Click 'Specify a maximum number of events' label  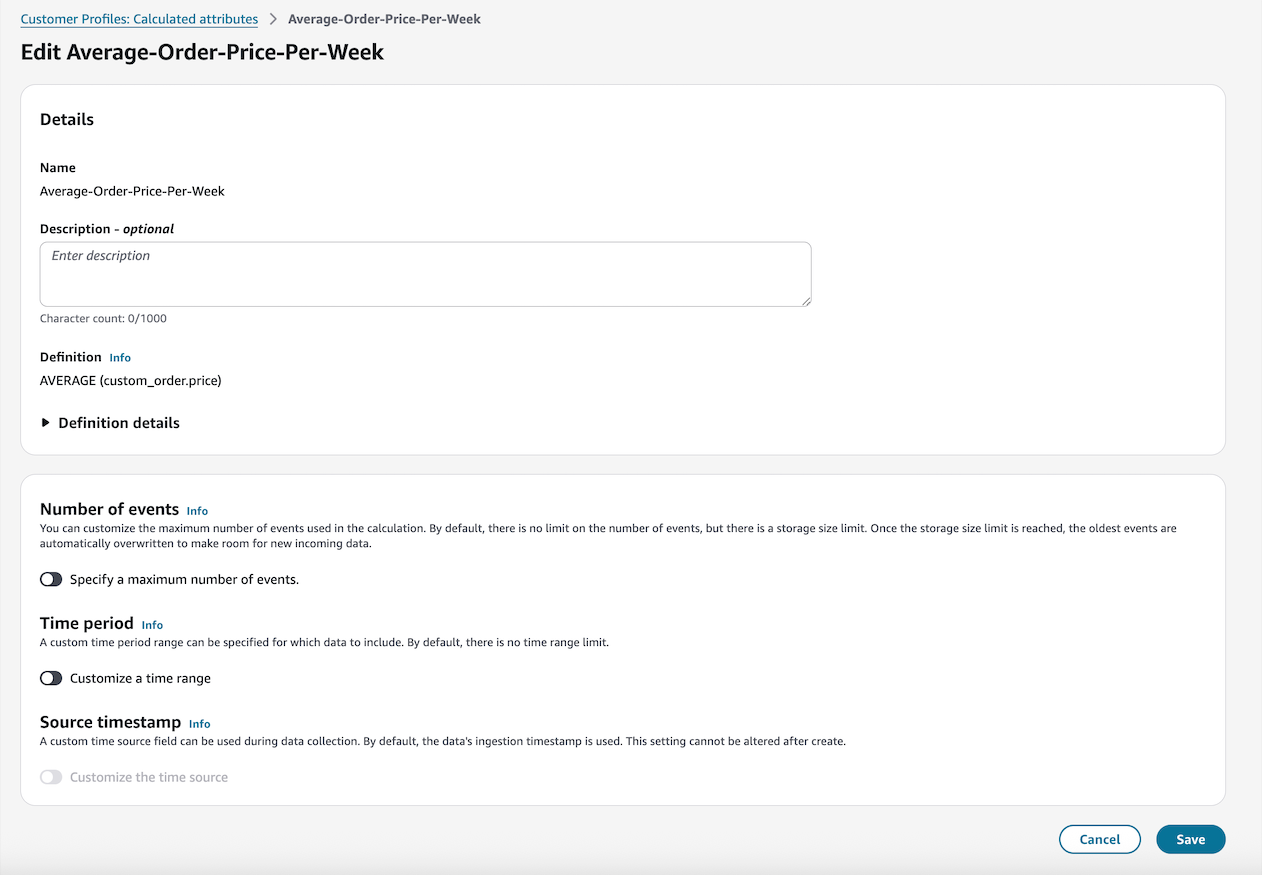184,579
